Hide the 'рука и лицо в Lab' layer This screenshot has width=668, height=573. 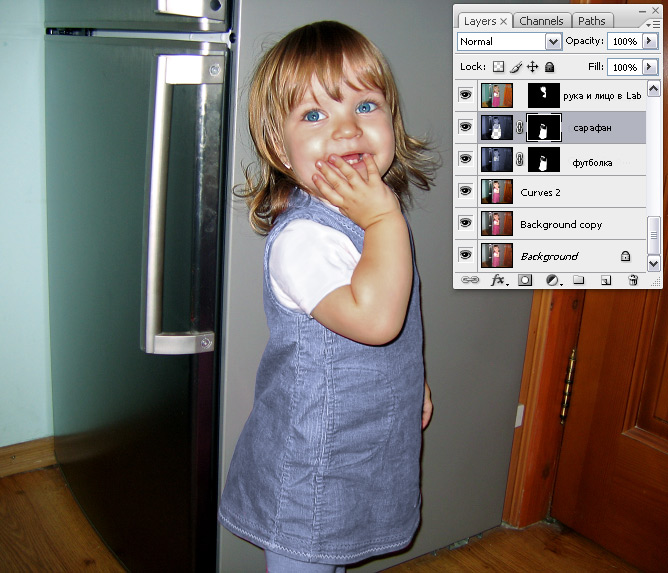tap(466, 95)
